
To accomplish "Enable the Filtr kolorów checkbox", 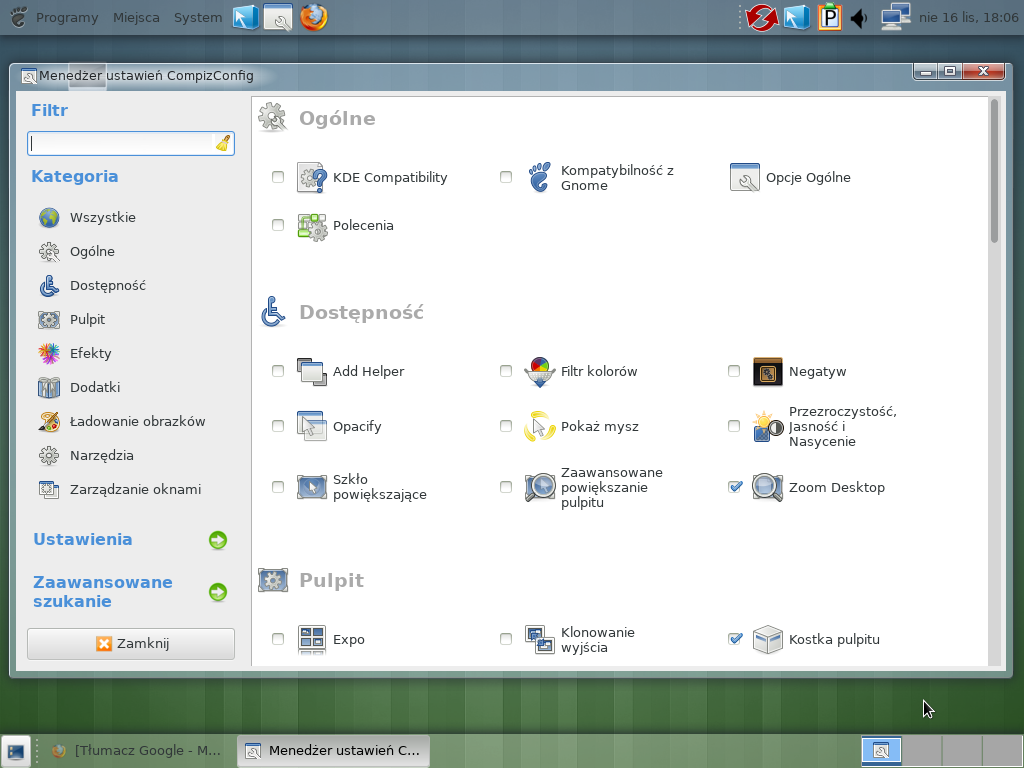I will [x=506, y=371].
